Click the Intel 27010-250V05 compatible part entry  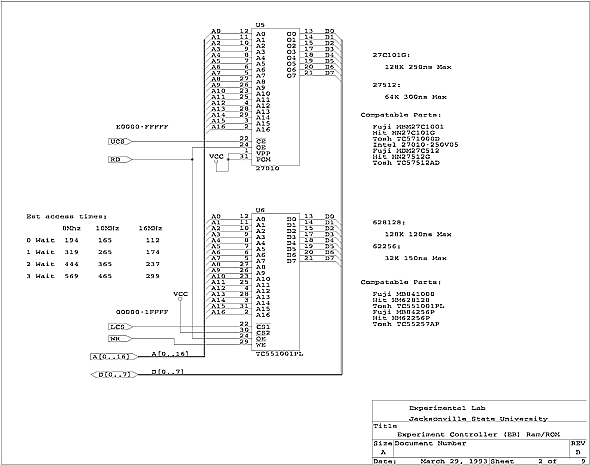tap(415, 145)
